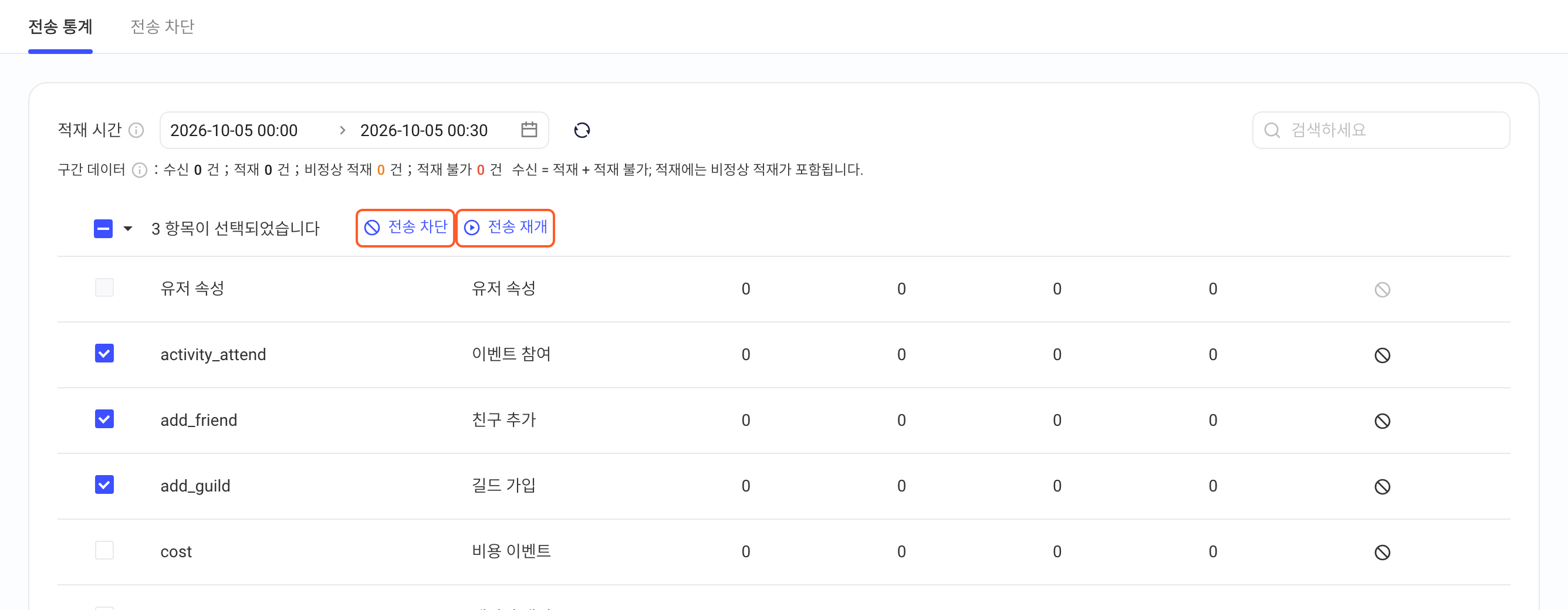Click 비용 이벤트 display name

tap(511, 551)
